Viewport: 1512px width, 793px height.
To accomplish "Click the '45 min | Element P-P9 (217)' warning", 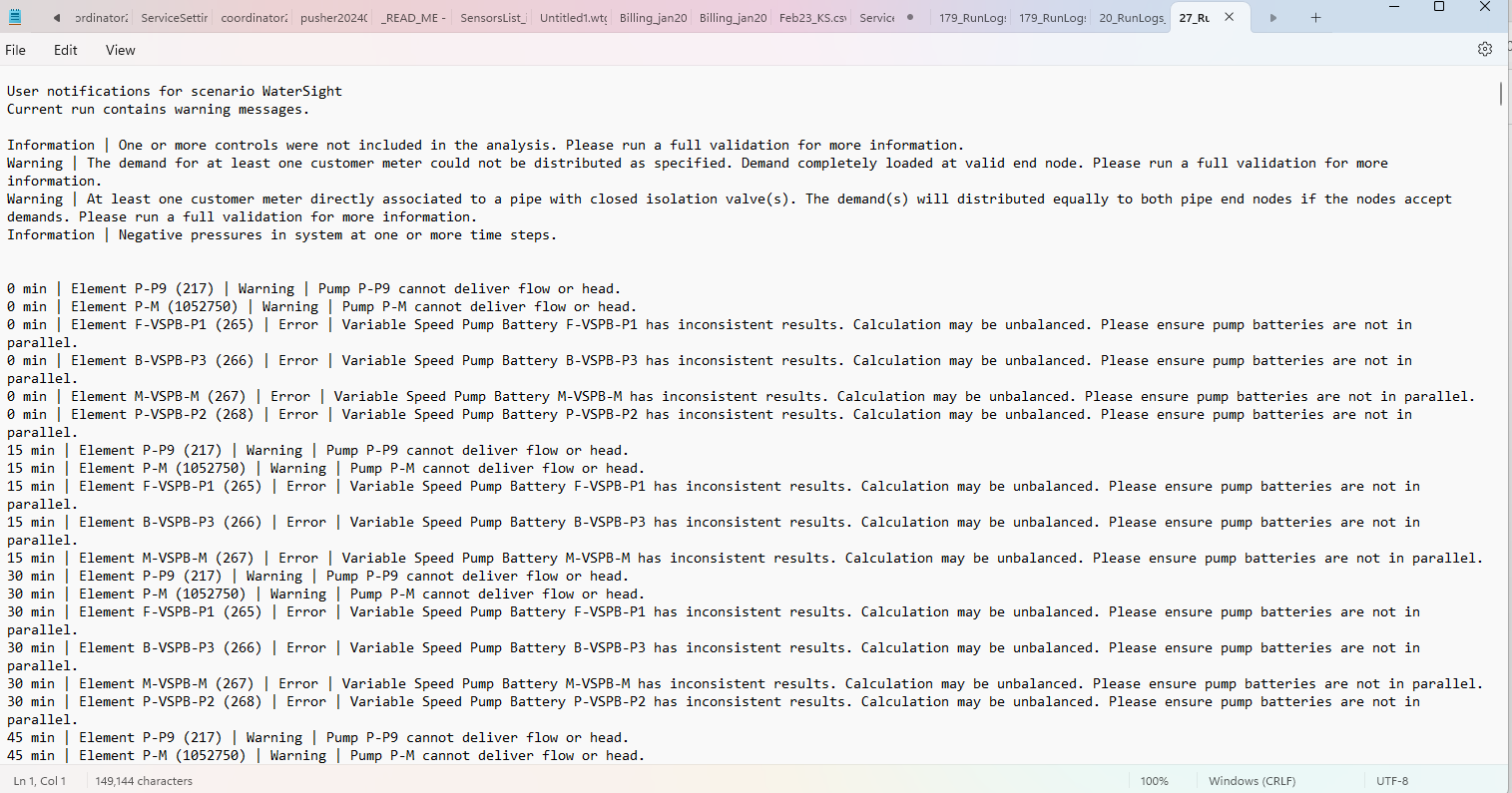I will [318, 737].
